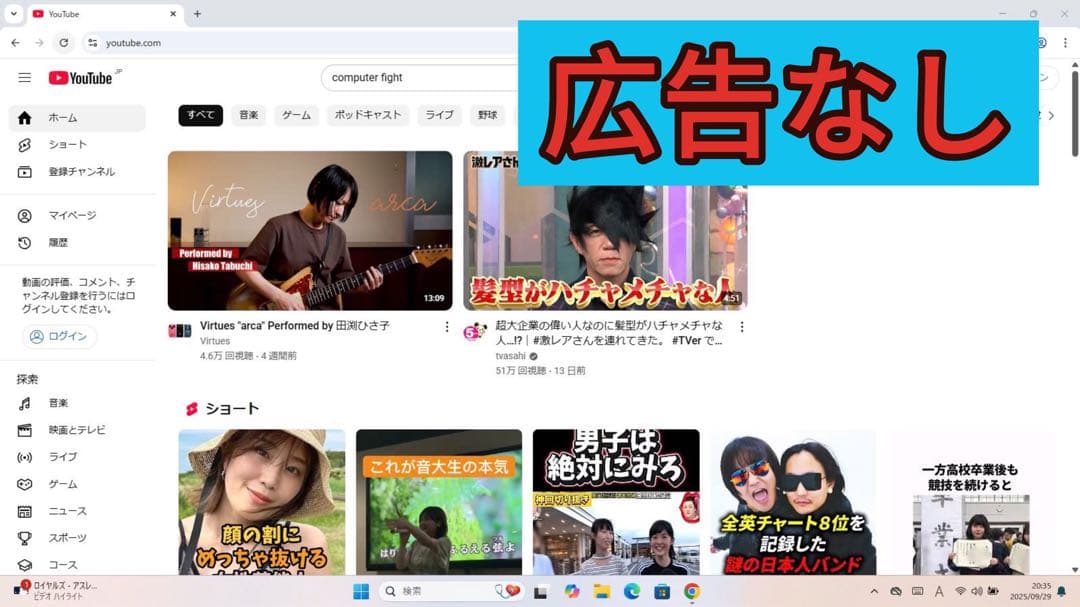
Task: Select the ポッドキャスト filter chip
Action: coord(368,115)
